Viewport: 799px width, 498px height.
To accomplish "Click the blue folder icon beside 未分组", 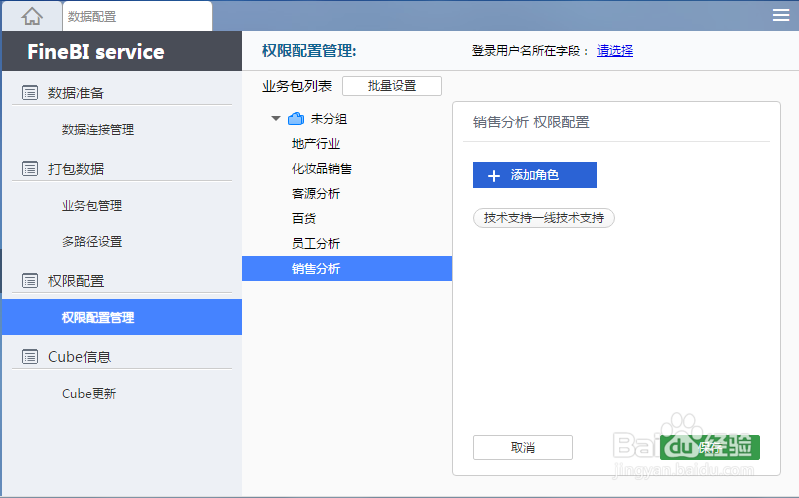I will click(296, 119).
